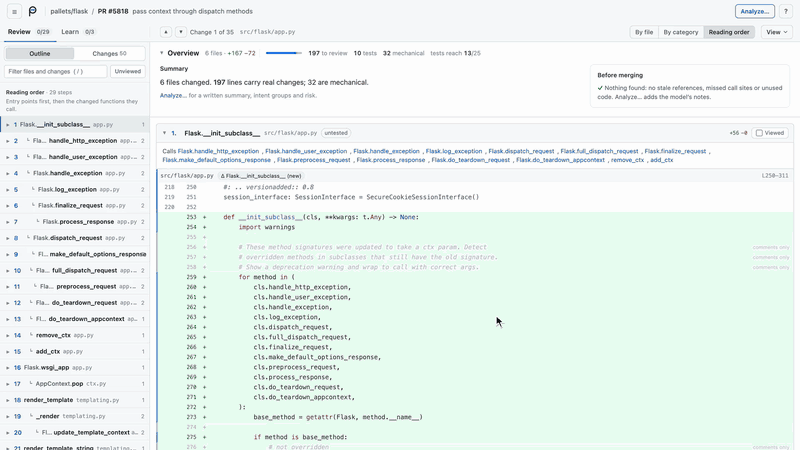Mark Flask.__init_subclass__ as Viewed
The image size is (800, 450).
(770, 133)
